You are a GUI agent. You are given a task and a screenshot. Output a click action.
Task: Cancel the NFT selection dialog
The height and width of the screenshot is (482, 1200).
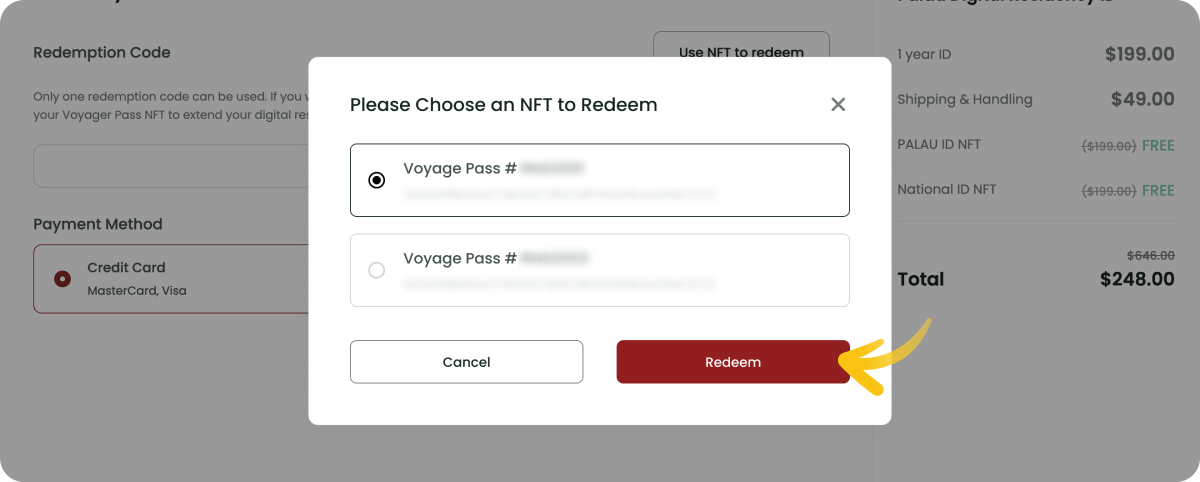pos(466,362)
